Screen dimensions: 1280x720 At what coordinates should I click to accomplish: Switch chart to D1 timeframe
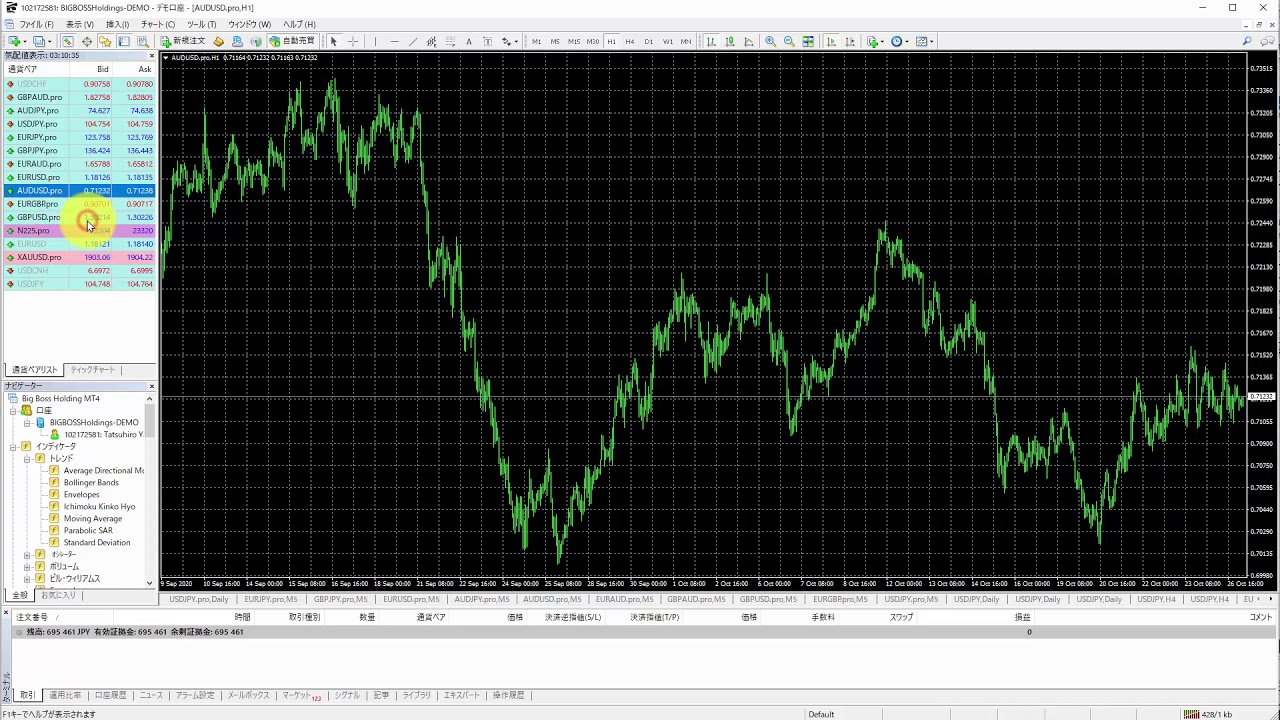click(x=649, y=41)
